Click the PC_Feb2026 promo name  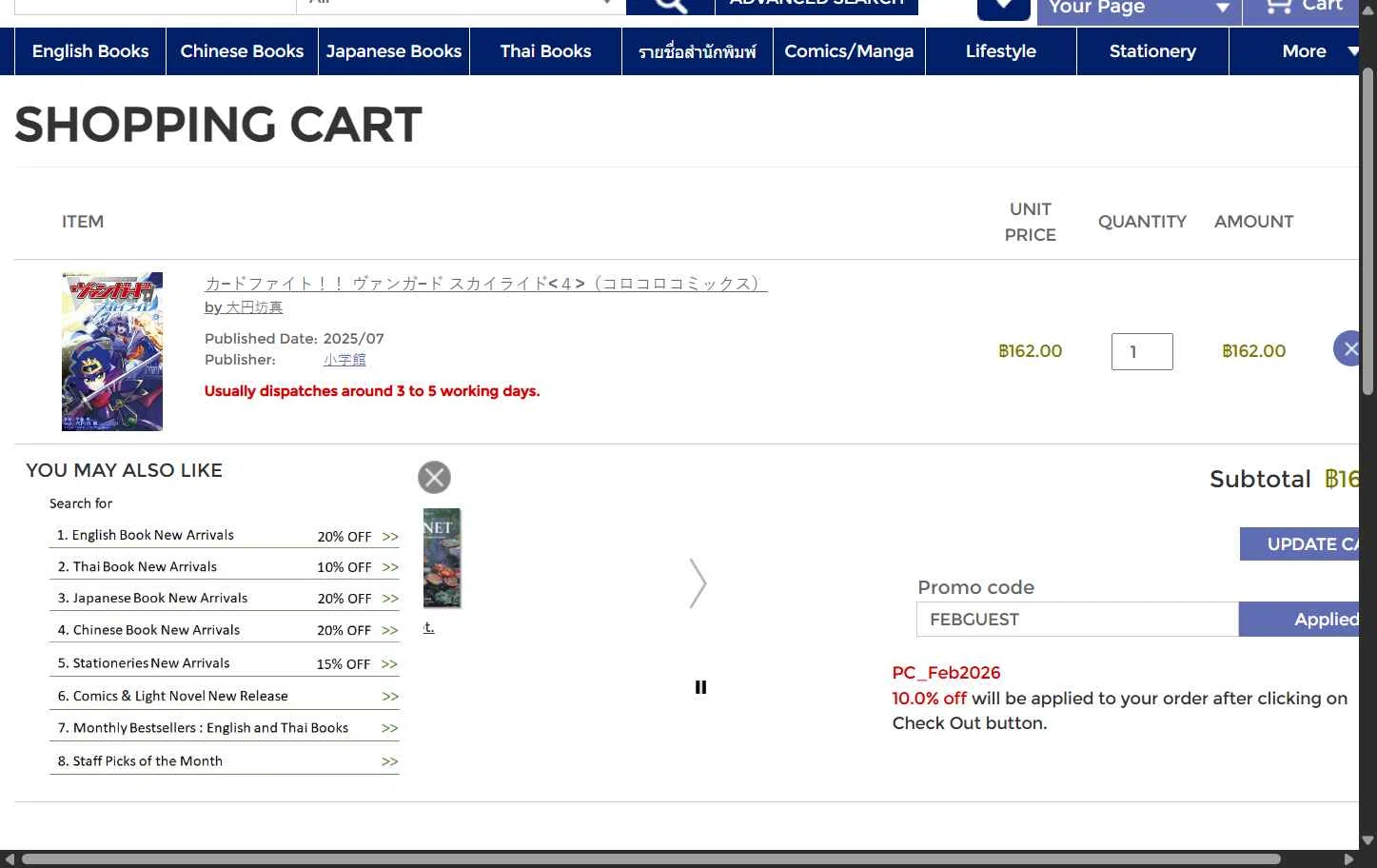click(x=946, y=673)
